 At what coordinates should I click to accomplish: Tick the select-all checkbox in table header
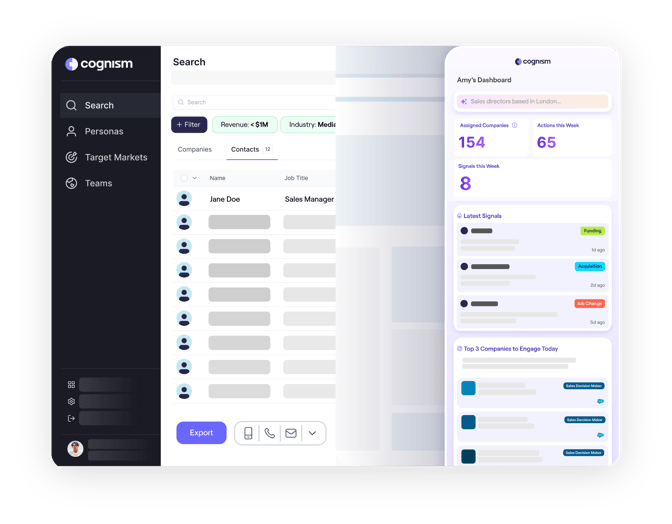click(x=184, y=178)
